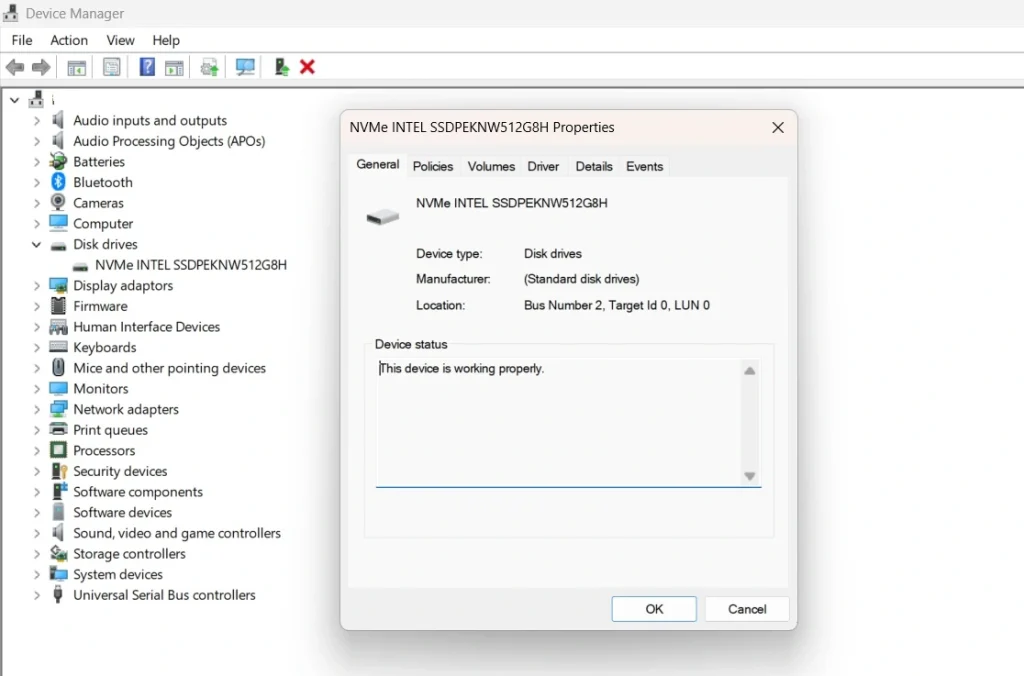Open the View menu
This screenshot has width=1024, height=676.
(x=120, y=40)
